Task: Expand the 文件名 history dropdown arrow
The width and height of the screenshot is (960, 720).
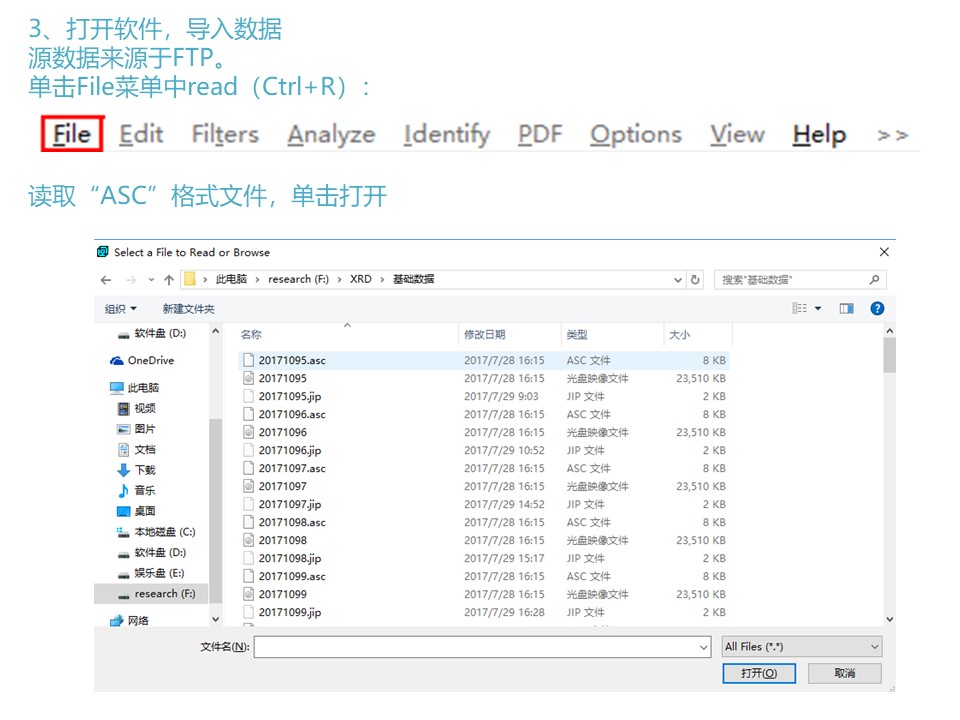Action: (703, 647)
